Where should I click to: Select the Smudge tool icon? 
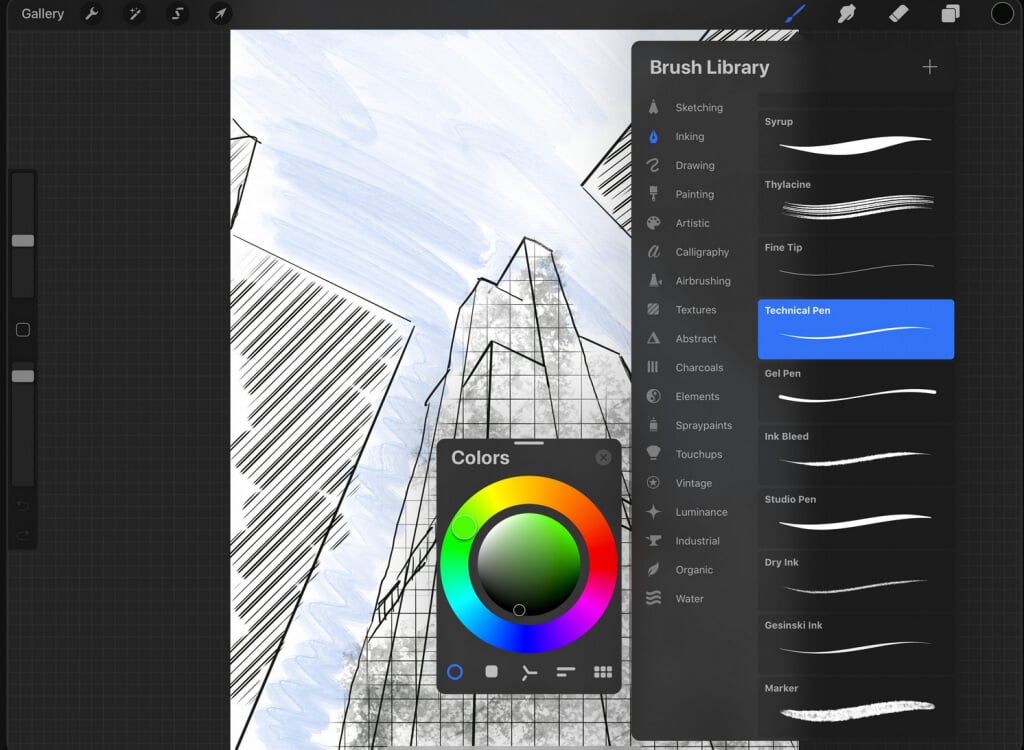[846, 14]
